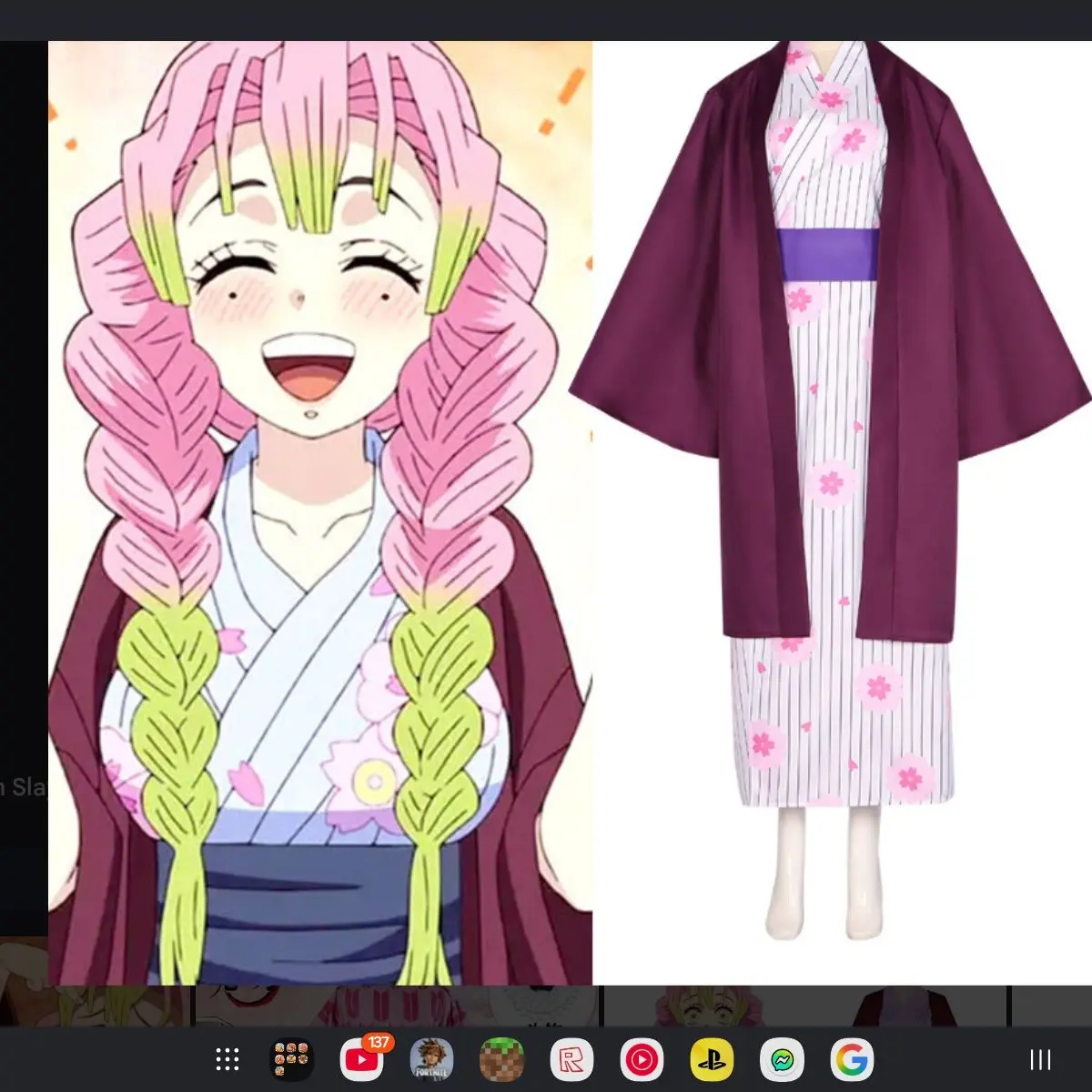Image resolution: width=1092 pixels, height=1092 pixels.
Task: Open the app folder icon in the taskbar
Action: [x=292, y=1059]
